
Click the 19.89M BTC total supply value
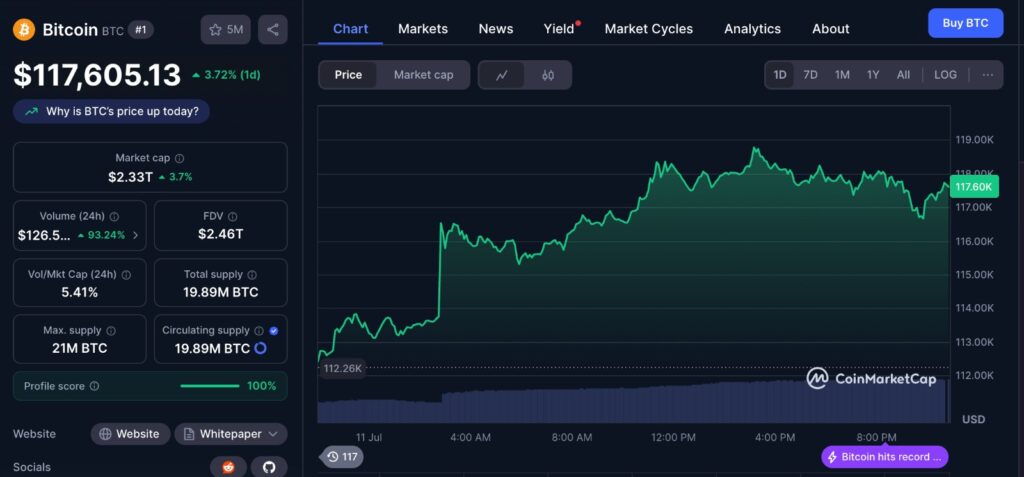[221, 292]
